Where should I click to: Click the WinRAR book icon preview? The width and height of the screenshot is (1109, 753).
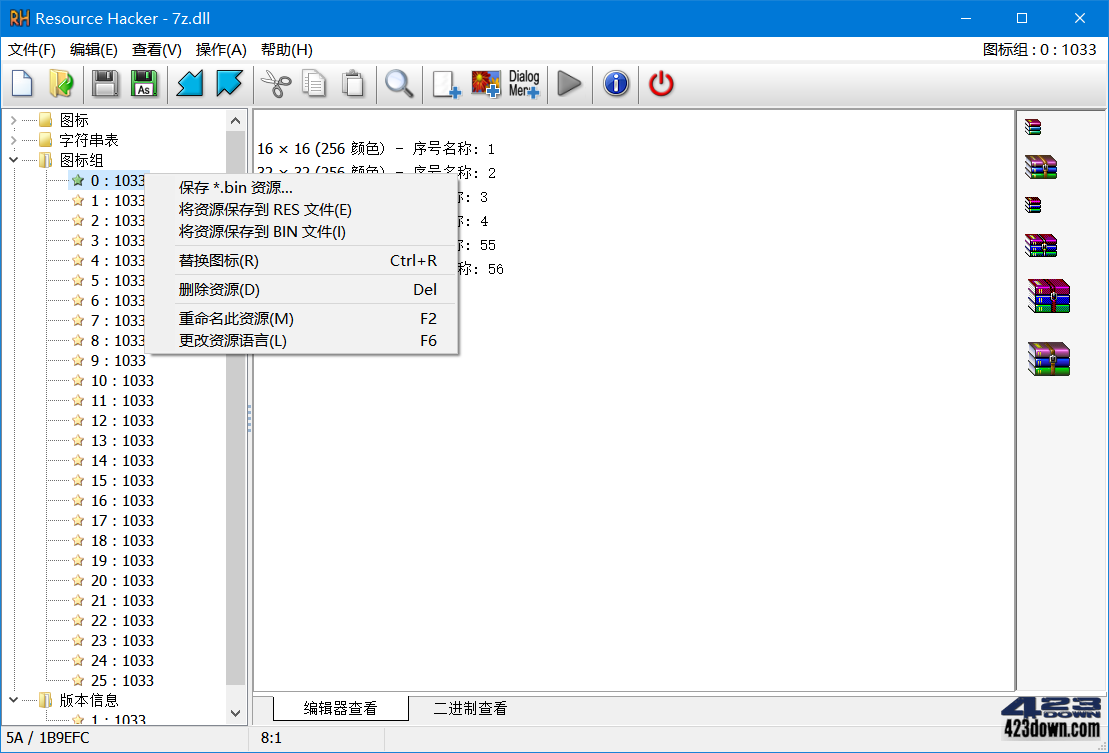click(x=1032, y=126)
